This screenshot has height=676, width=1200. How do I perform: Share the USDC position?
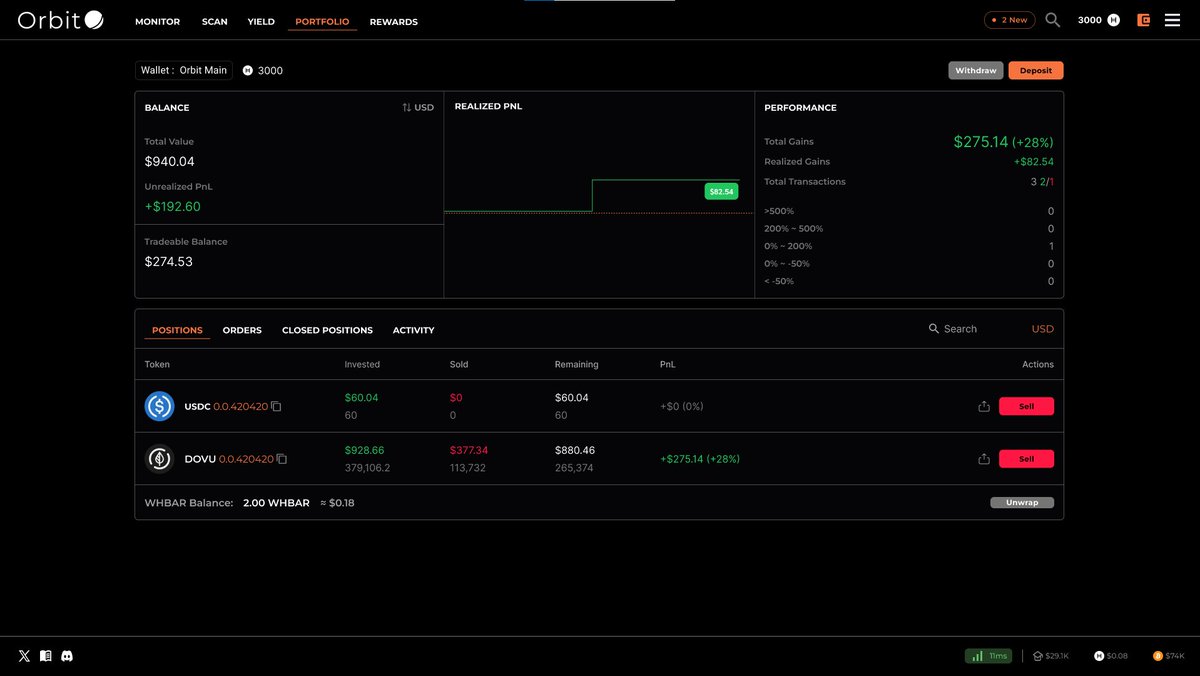984,406
